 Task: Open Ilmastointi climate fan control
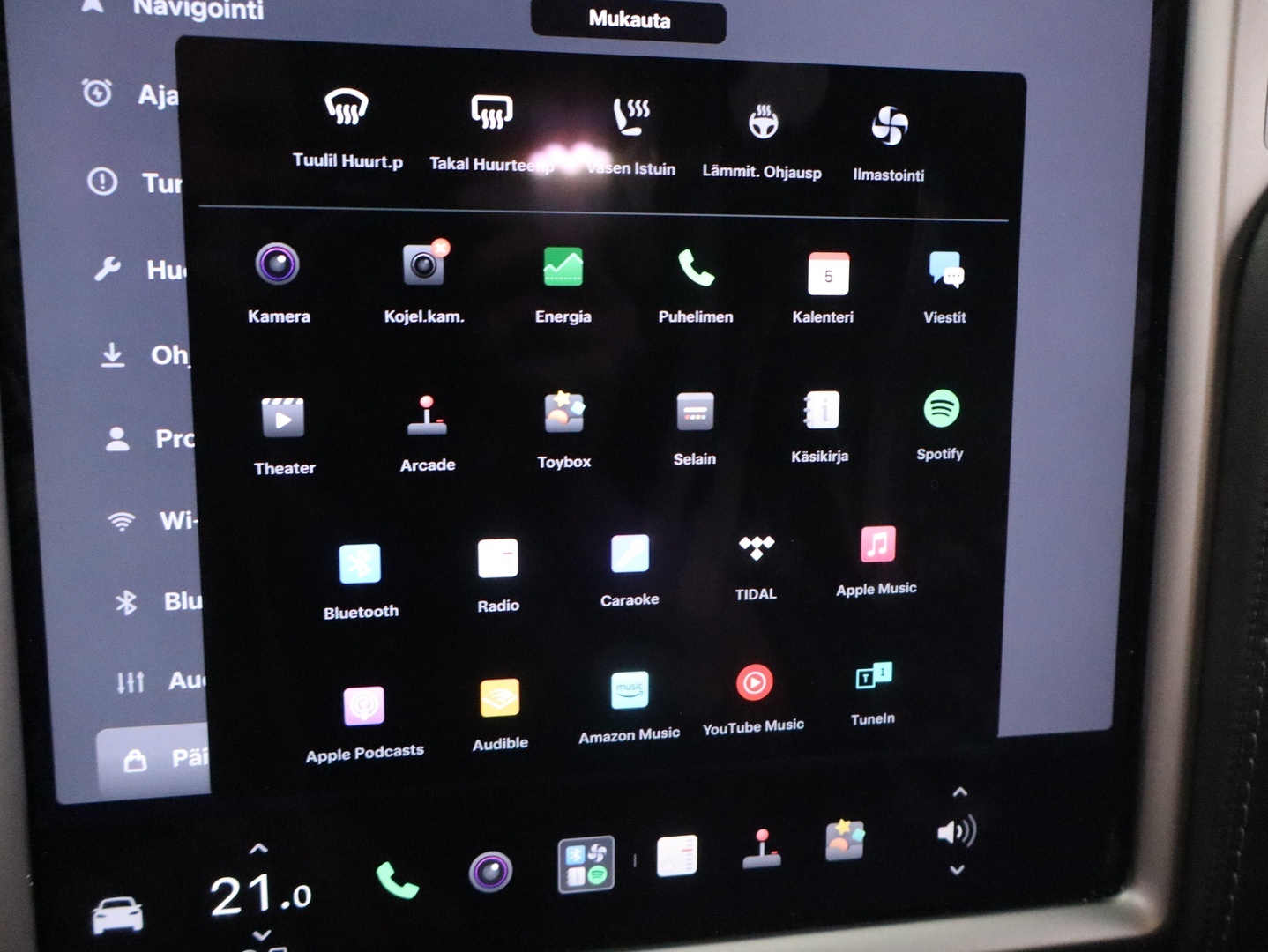pyautogui.click(x=888, y=145)
